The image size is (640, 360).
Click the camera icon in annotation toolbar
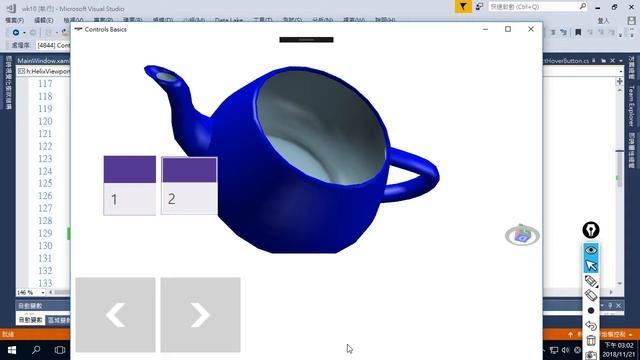click(591, 355)
